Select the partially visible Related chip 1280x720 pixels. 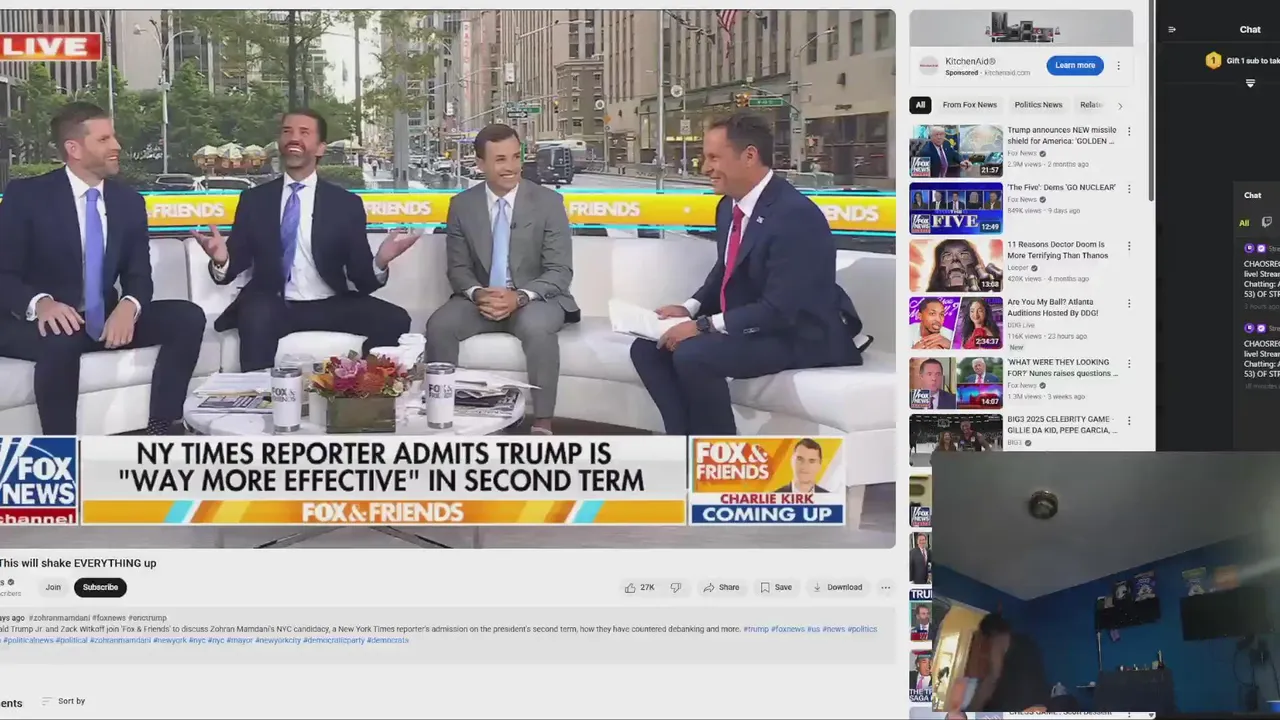coord(1091,105)
